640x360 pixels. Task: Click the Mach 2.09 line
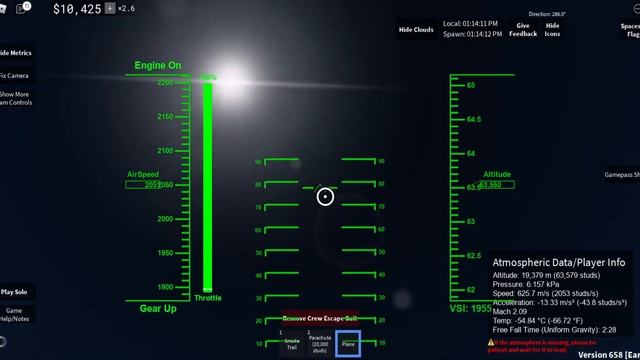click(510, 311)
